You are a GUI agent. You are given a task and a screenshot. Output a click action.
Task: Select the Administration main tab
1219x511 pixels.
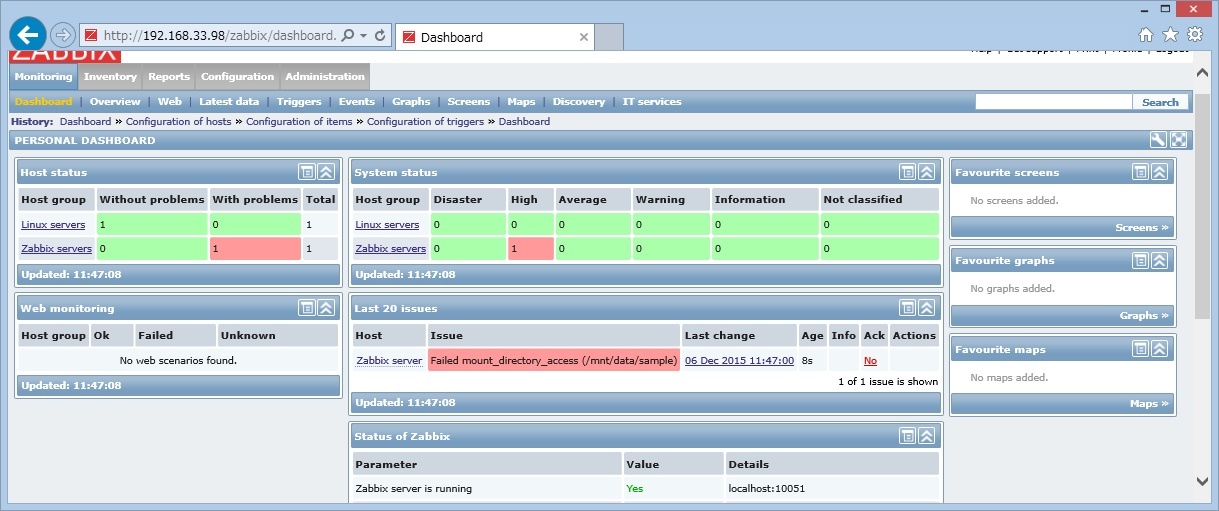tap(325, 76)
